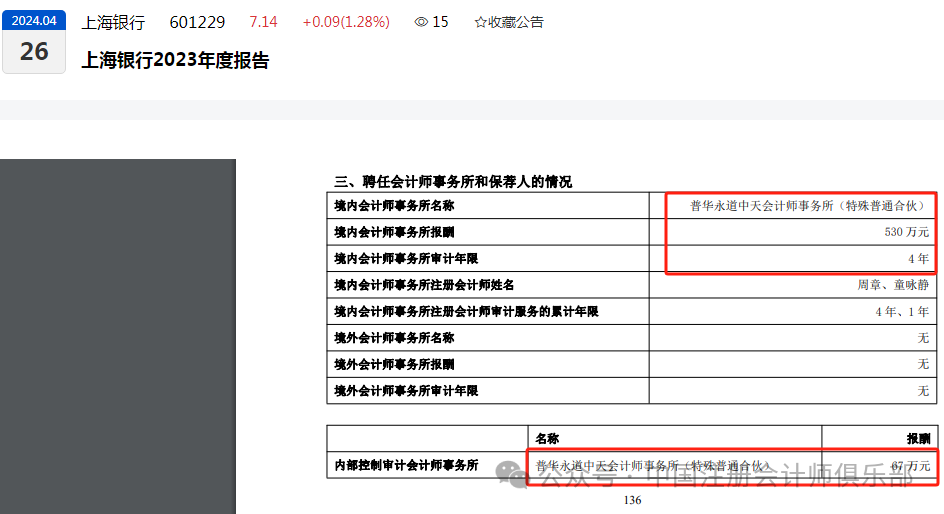Click the eye views icon
The image size is (944, 514).
click(x=421, y=22)
